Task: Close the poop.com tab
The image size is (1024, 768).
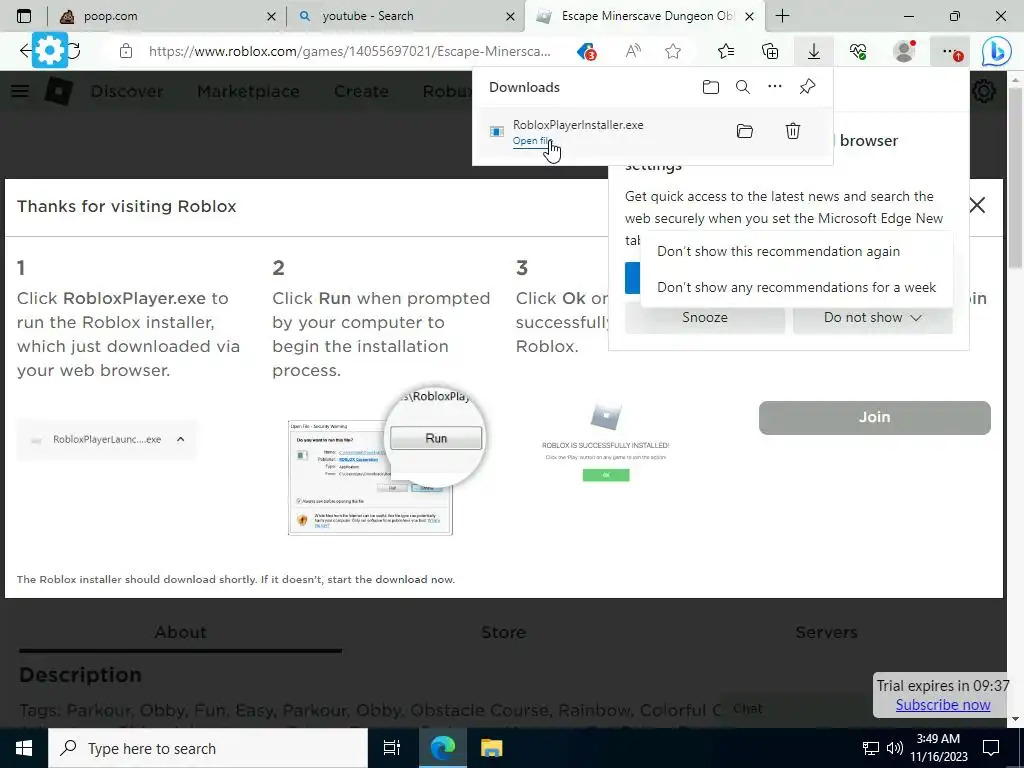Action: [272, 16]
